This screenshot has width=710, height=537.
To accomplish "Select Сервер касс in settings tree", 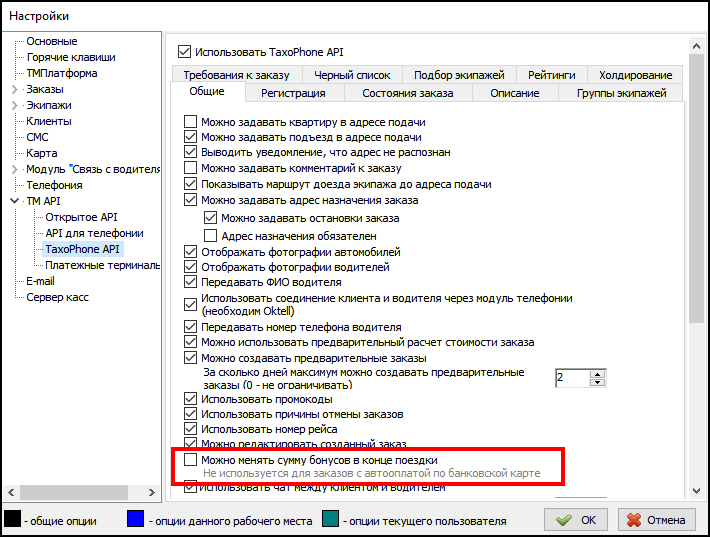I will click(57, 297).
